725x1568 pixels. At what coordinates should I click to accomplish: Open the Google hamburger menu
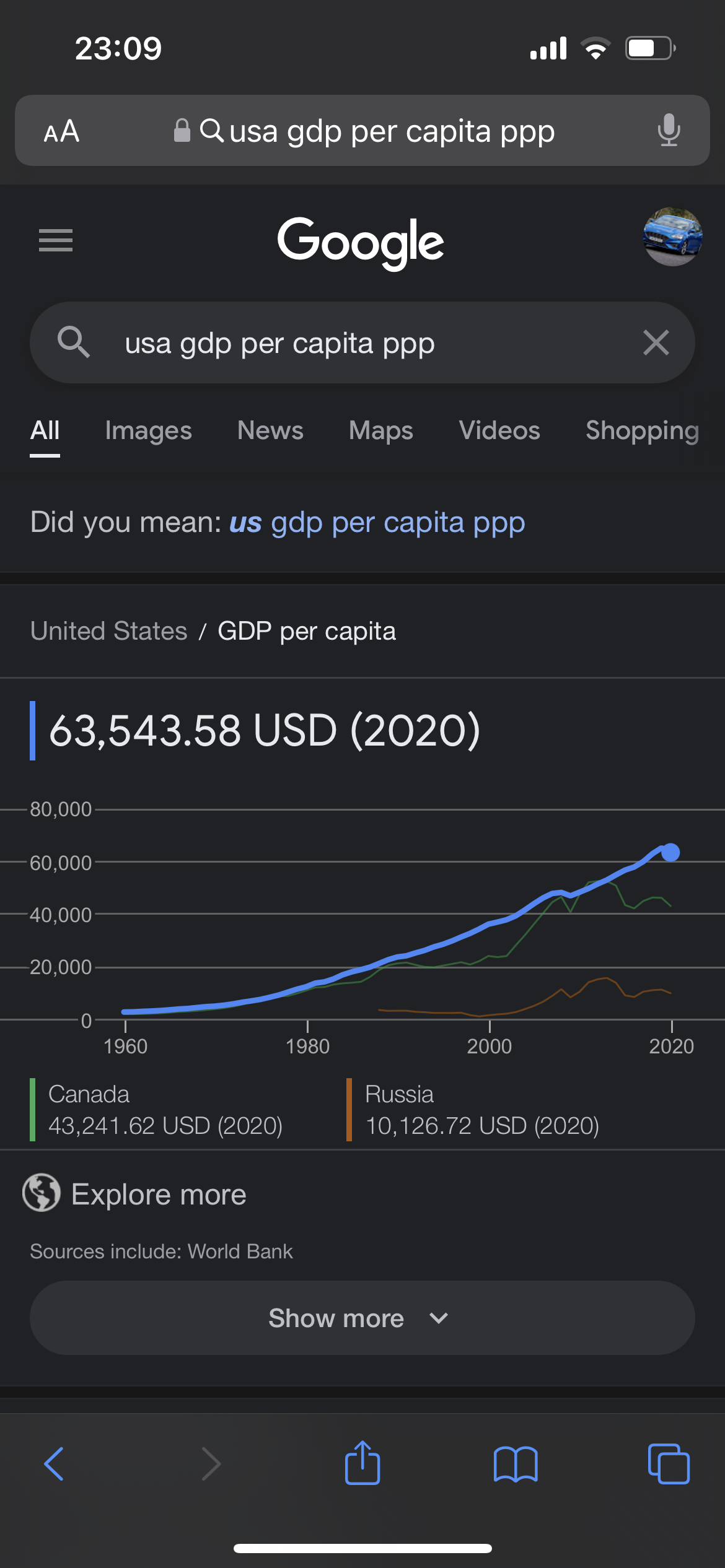click(56, 240)
